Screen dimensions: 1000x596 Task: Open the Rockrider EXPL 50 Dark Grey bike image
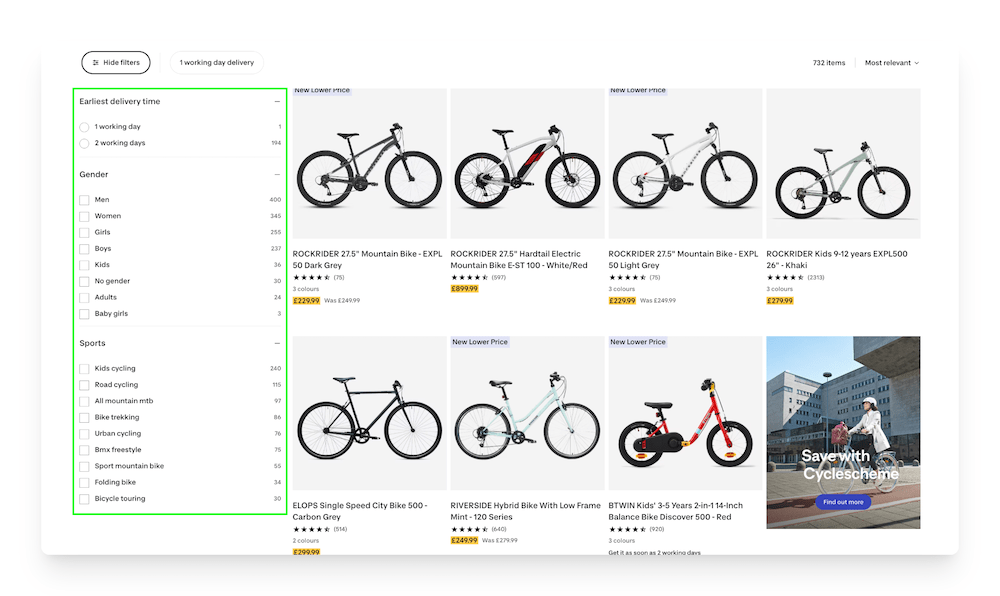tap(369, 163)
